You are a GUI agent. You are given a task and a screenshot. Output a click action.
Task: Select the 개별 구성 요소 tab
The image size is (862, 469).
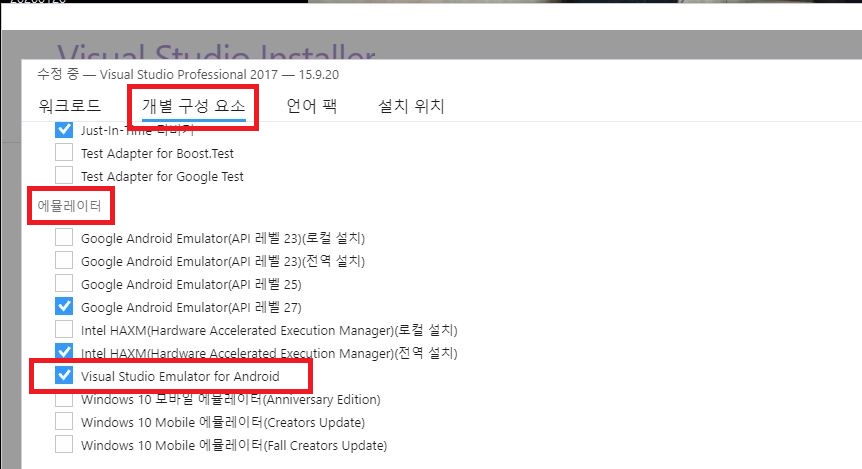pyautogui.click(x=194, y=106)
